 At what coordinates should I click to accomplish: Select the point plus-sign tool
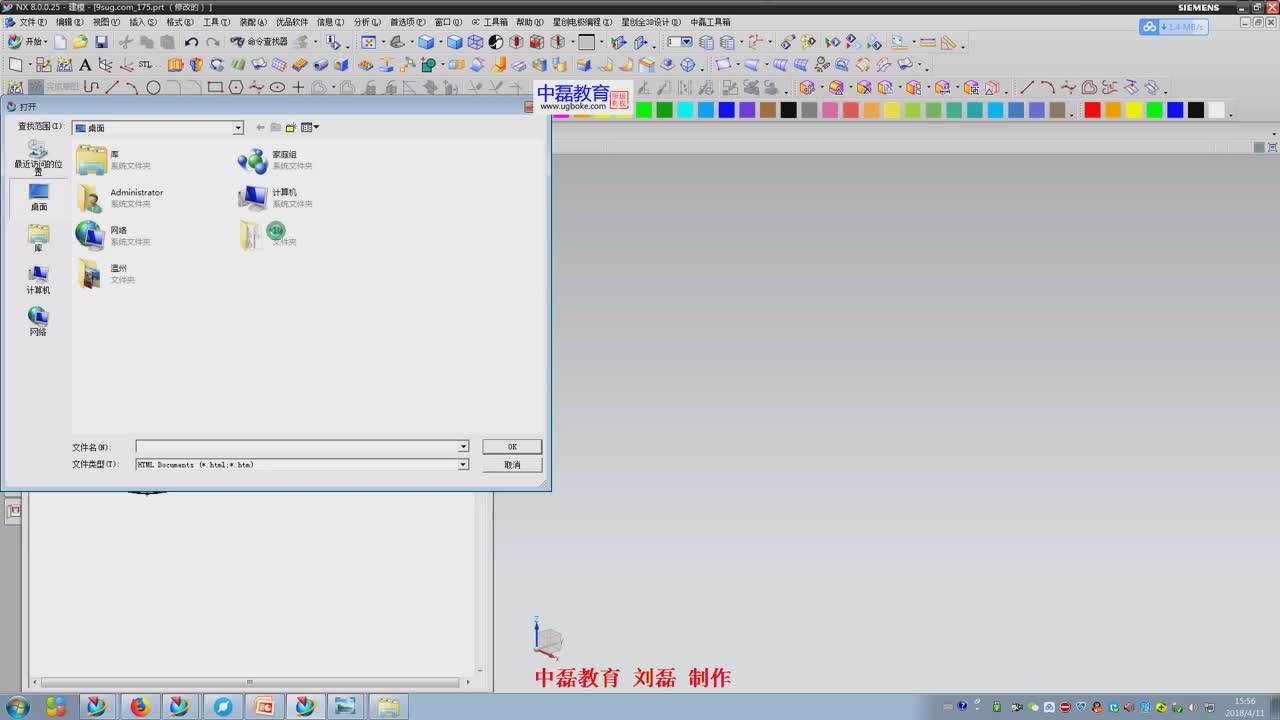point(298,88)
